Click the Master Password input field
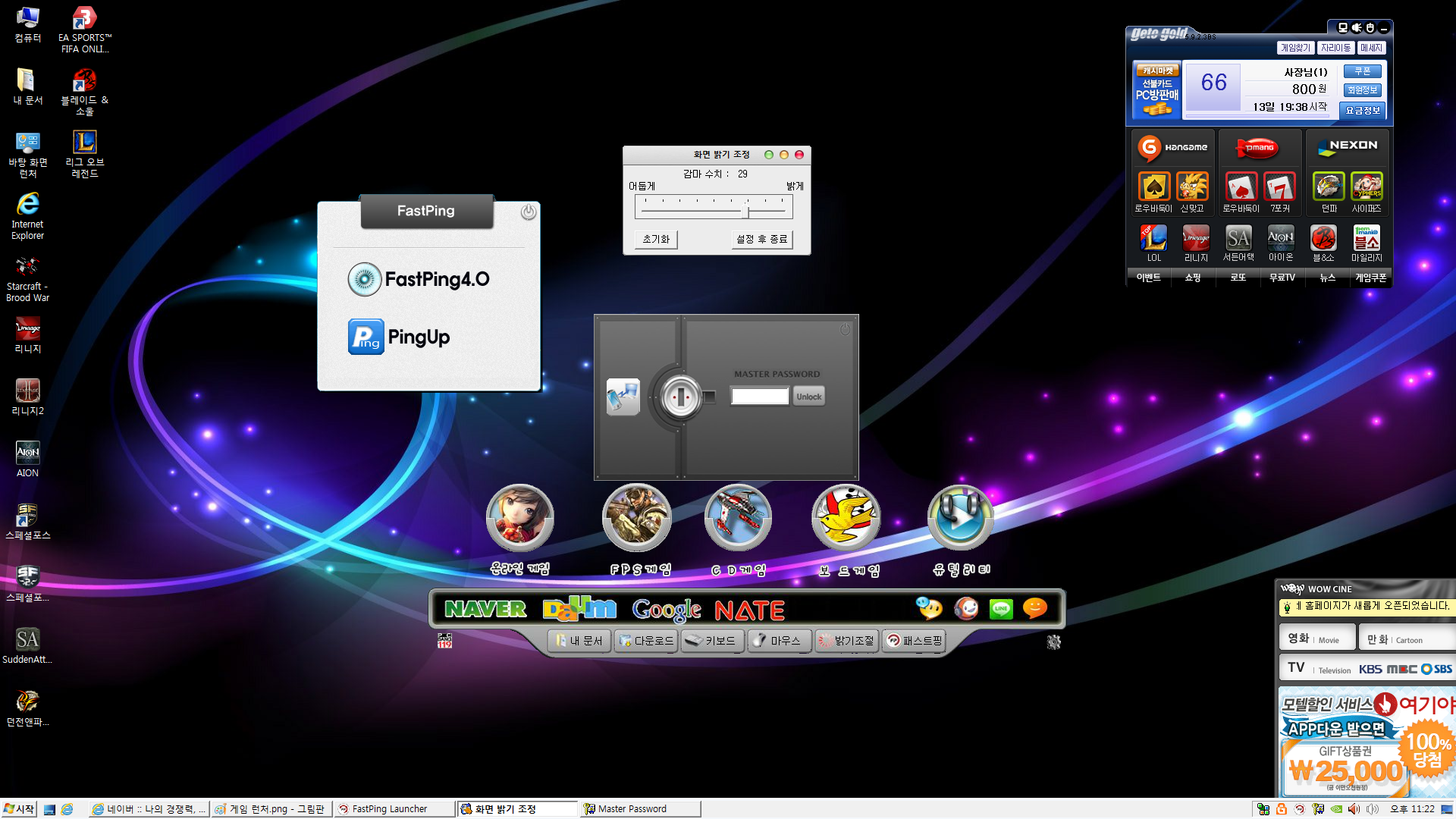This screenshot has width=1456, height=819. (x=759, y=396)
